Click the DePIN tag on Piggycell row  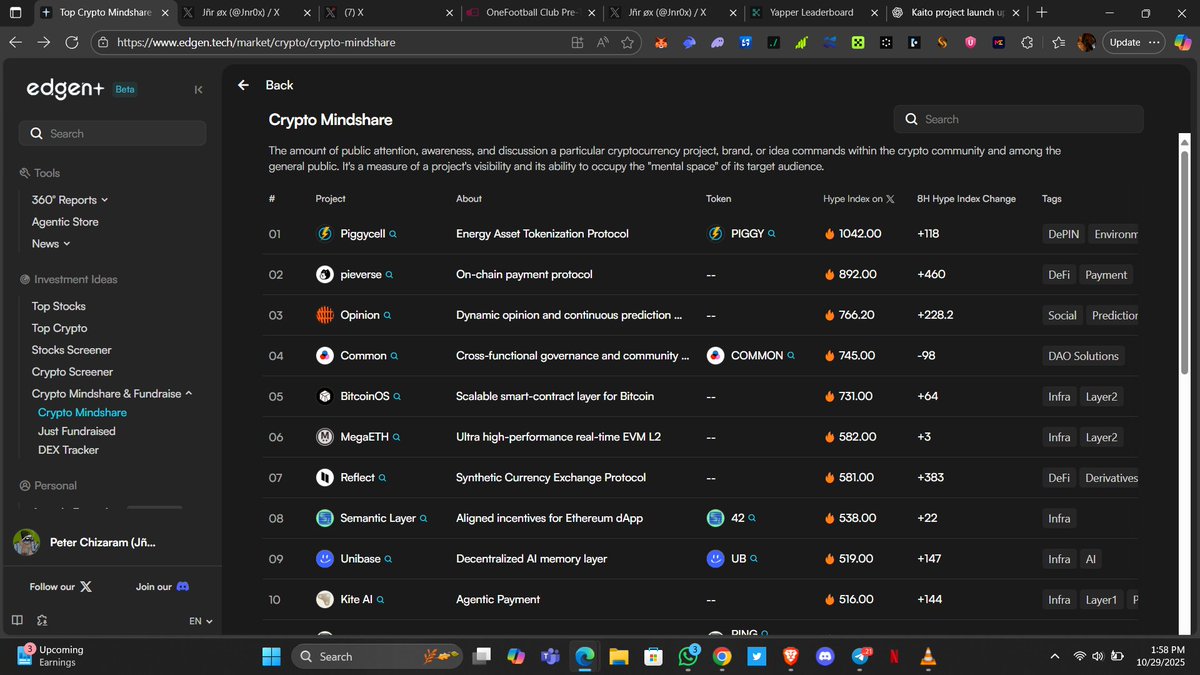(x=1062, y=234)
